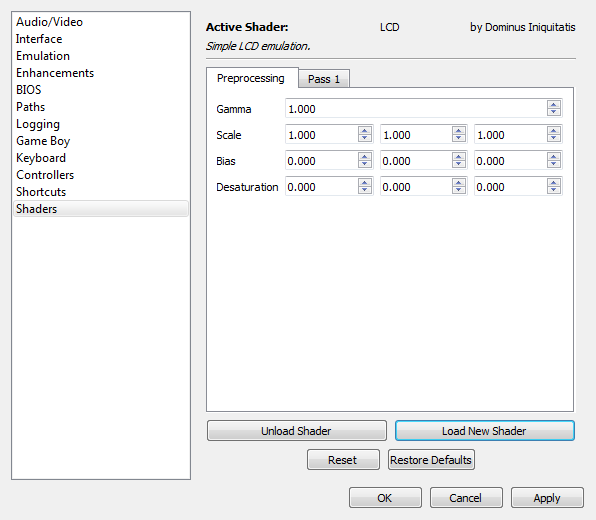Click the Desaturation row label
The image size is (596, 520).
coord(247,187)
